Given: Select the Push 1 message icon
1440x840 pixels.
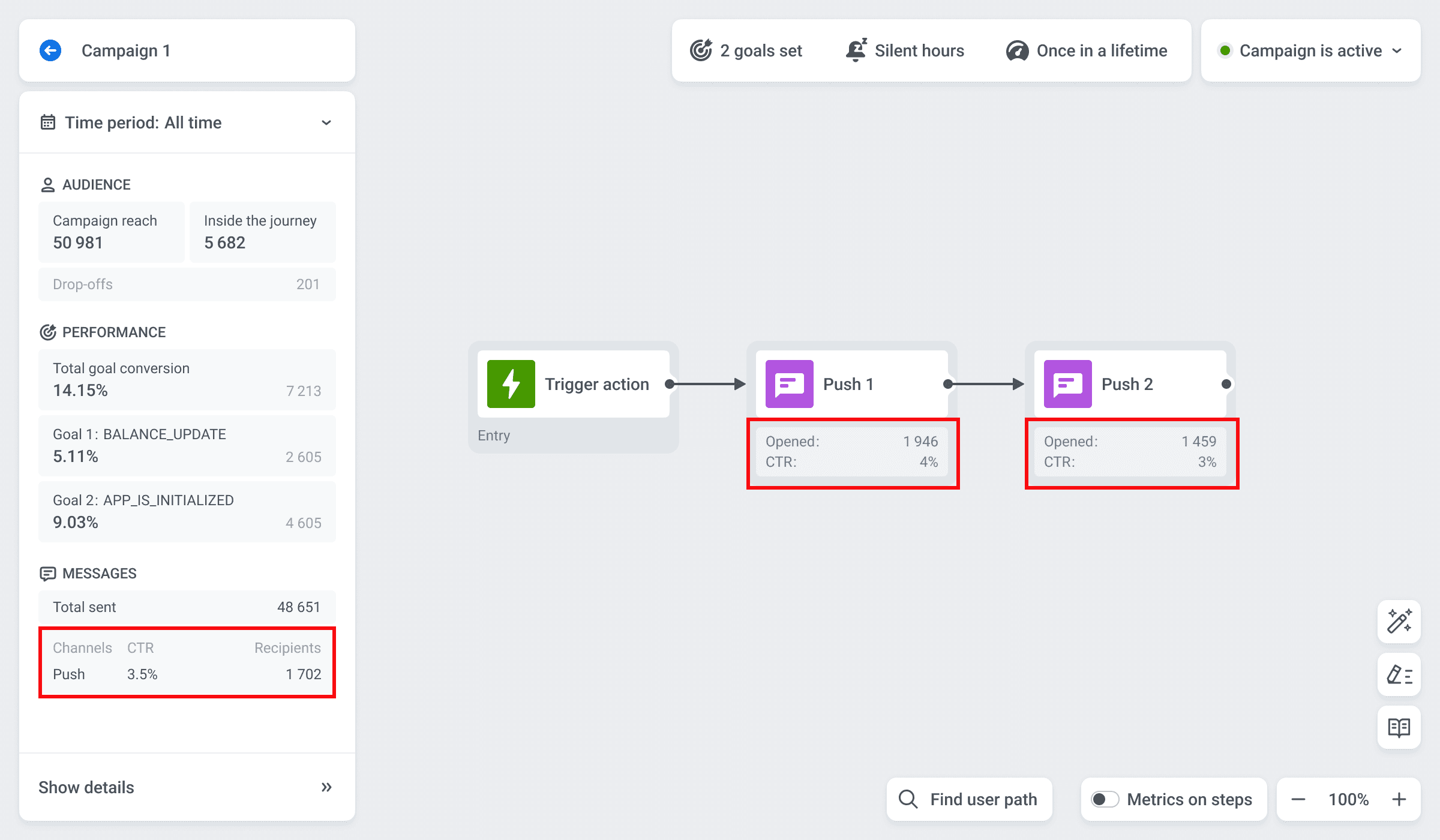Looking at the screenshot, I should (x=788, y=384).
